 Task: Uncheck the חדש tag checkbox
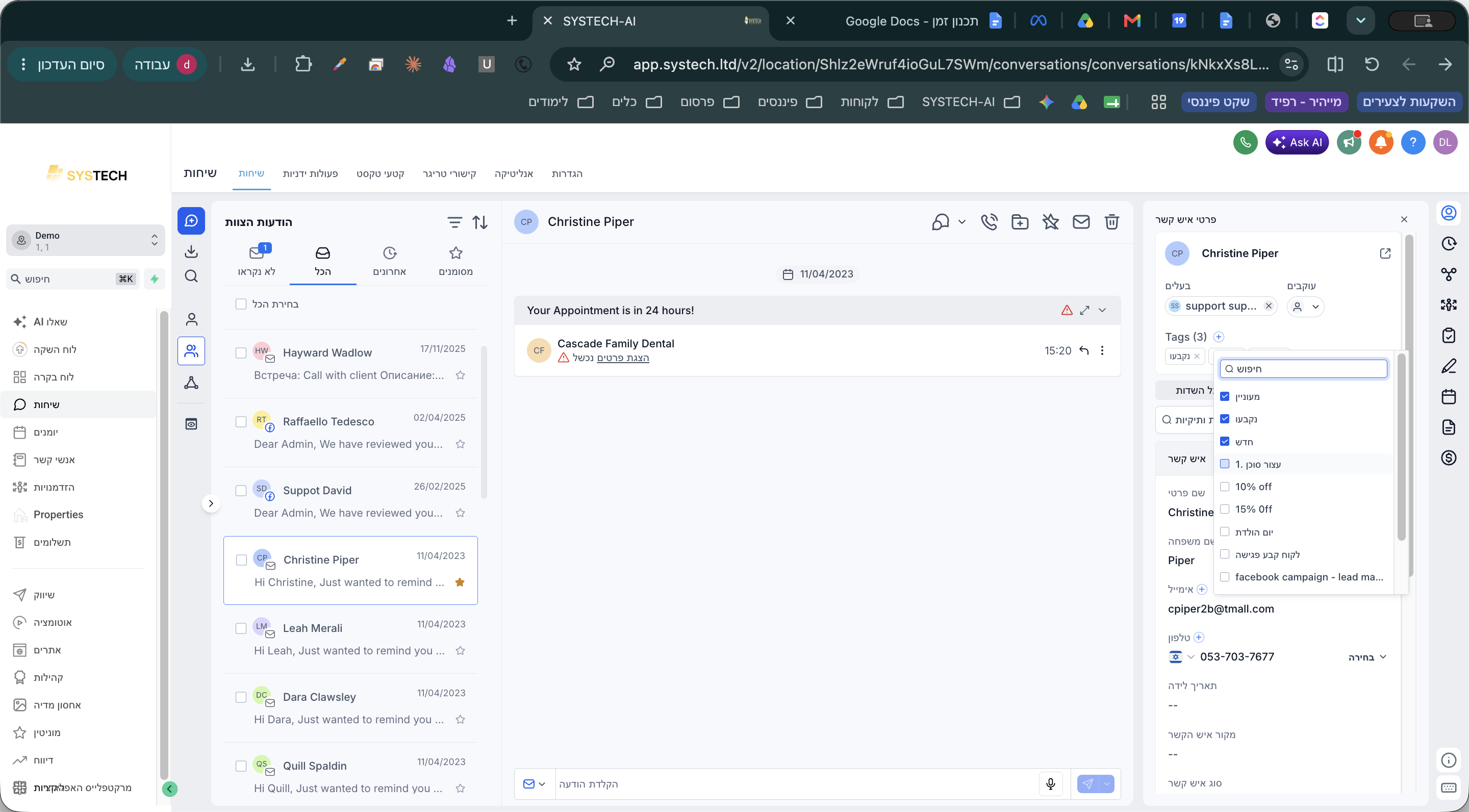[1224, 441]
